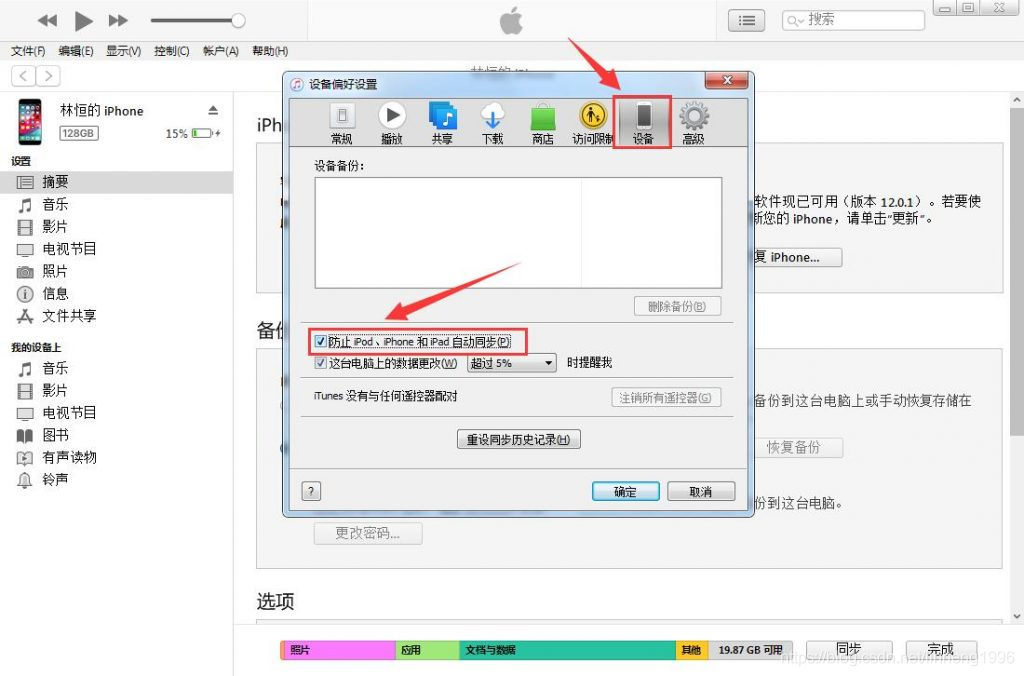
Task: Open the 设备 (Devices) preferences tab
Action: (643, 123)
